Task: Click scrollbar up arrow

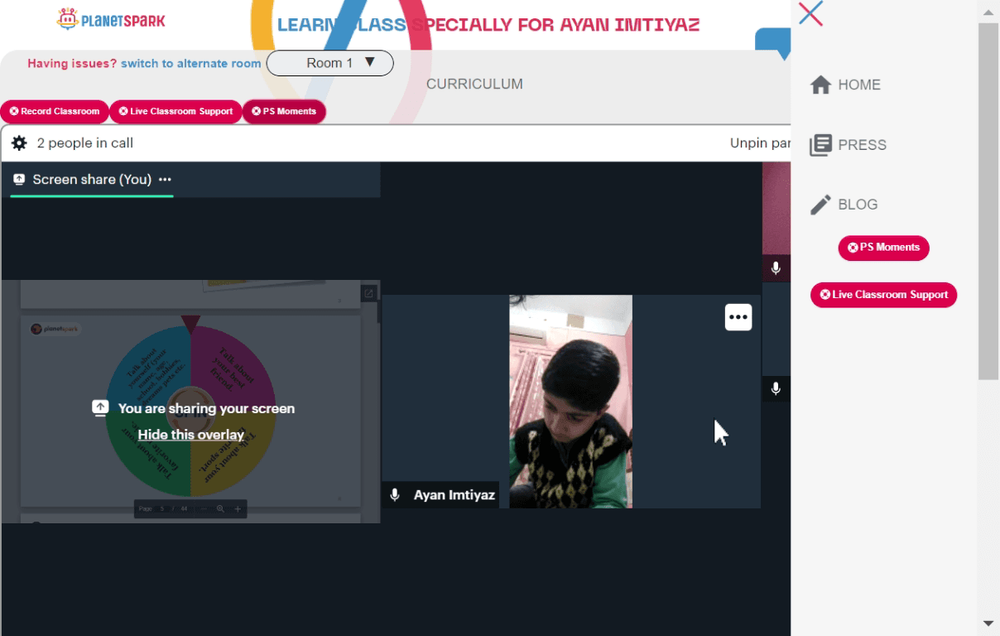Action: pyautogui.click(x=989, y=11)
